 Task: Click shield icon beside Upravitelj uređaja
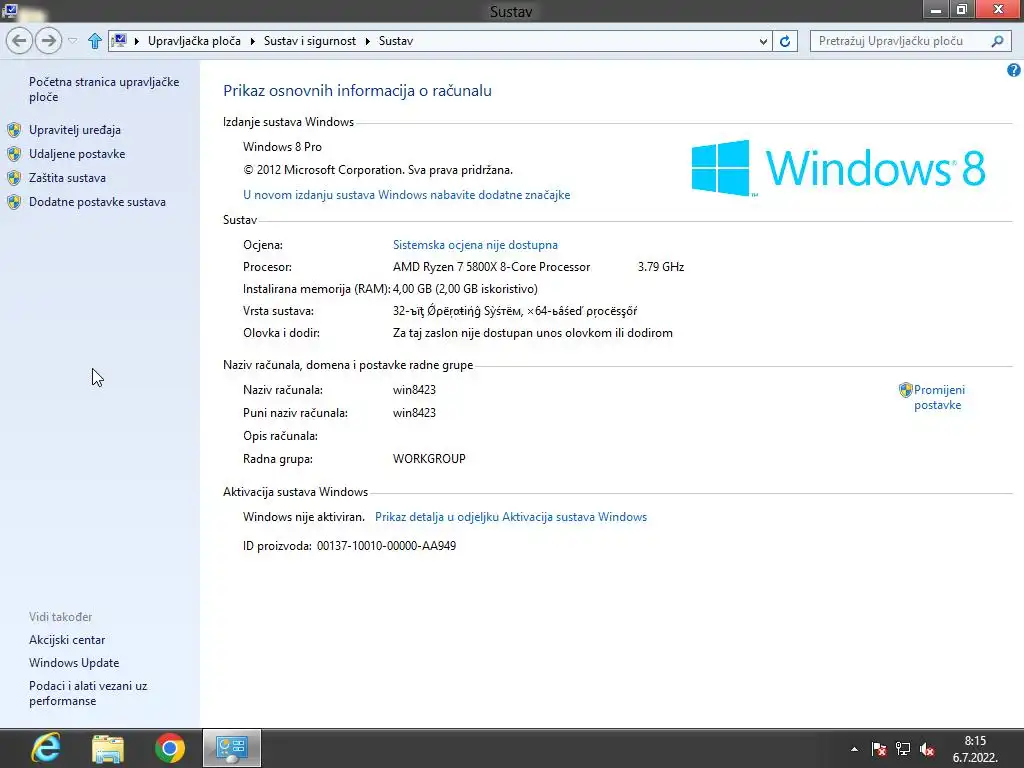pos(14,130)
